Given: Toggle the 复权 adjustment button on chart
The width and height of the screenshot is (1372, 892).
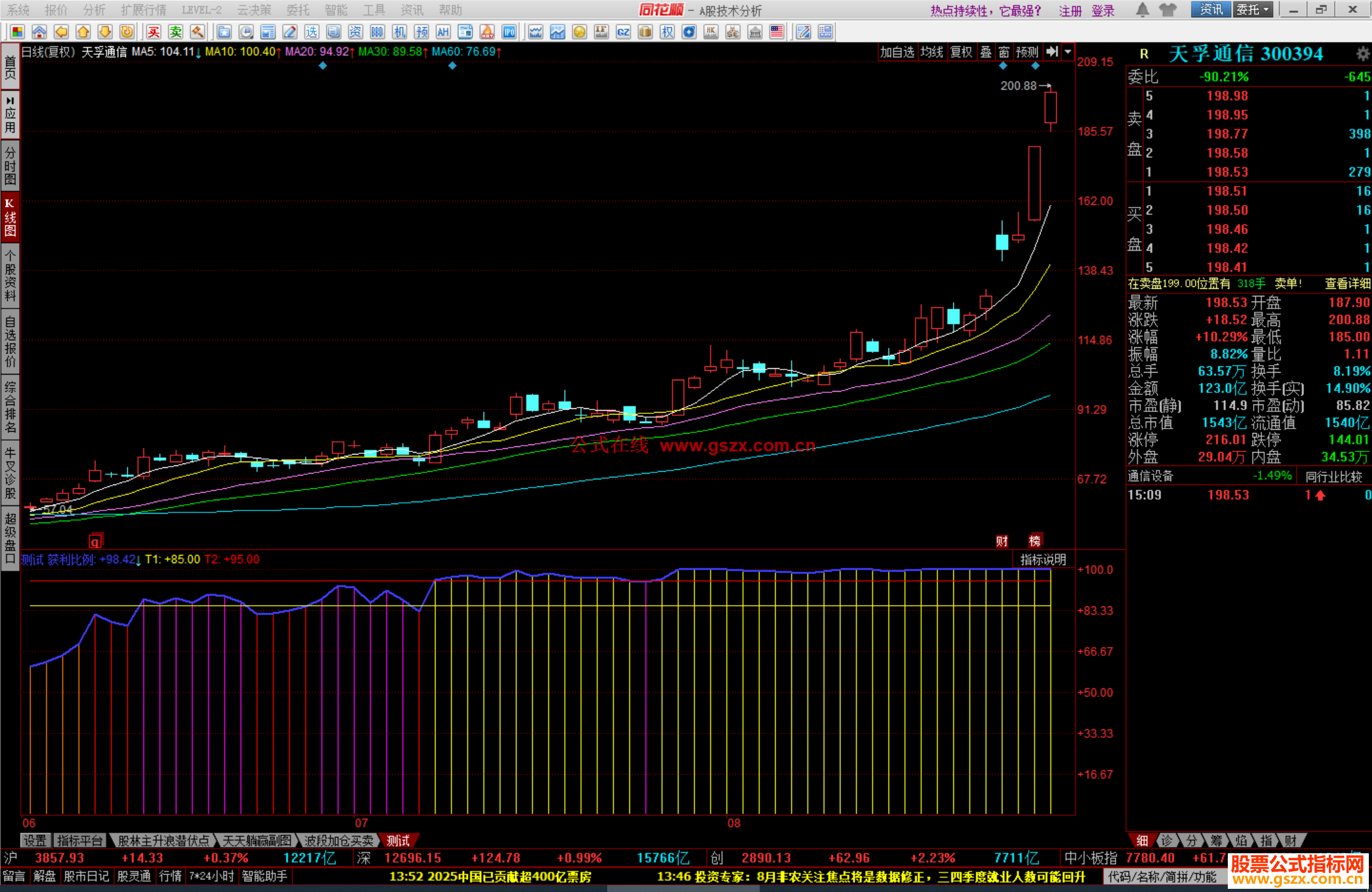Looking at the screenshot, I should point(961,52).
